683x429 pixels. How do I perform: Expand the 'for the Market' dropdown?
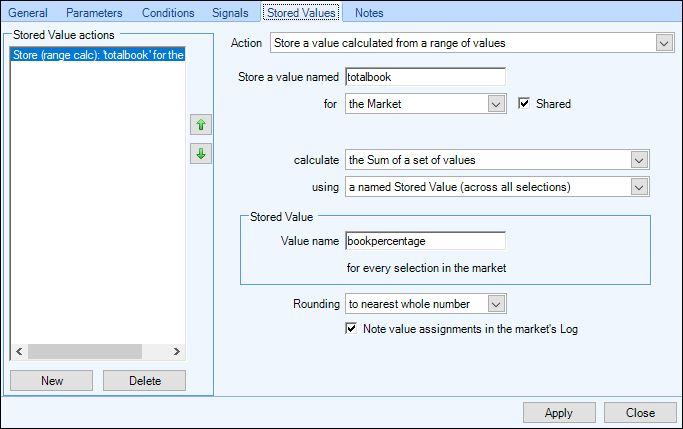coord(496,104)
